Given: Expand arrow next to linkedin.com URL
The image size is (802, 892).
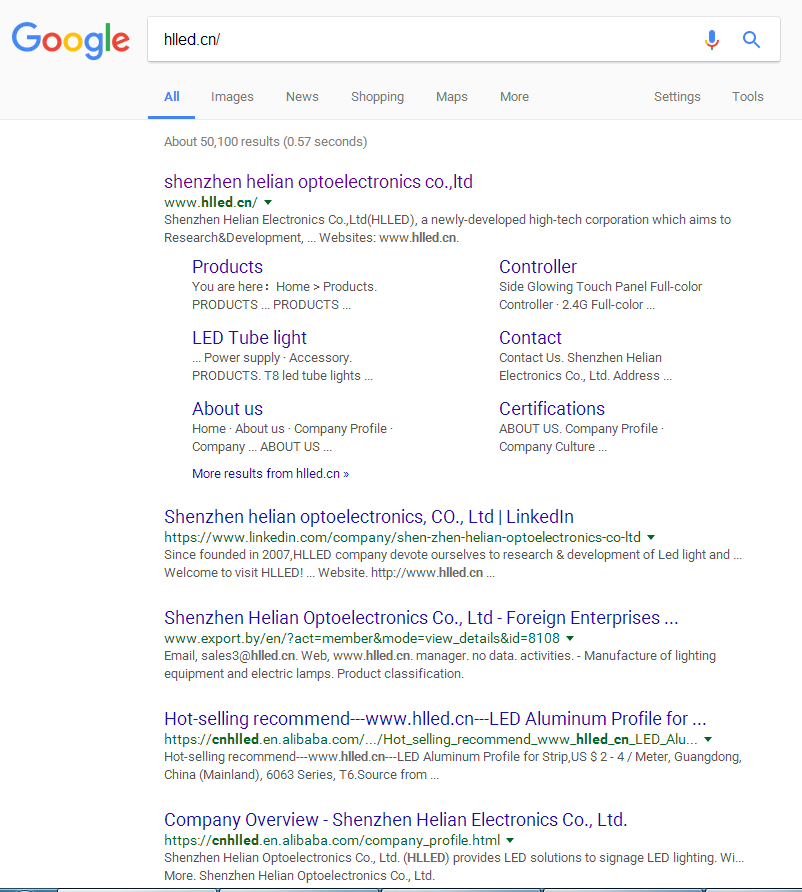Looking at the screenshot, I should coord(651,537).
